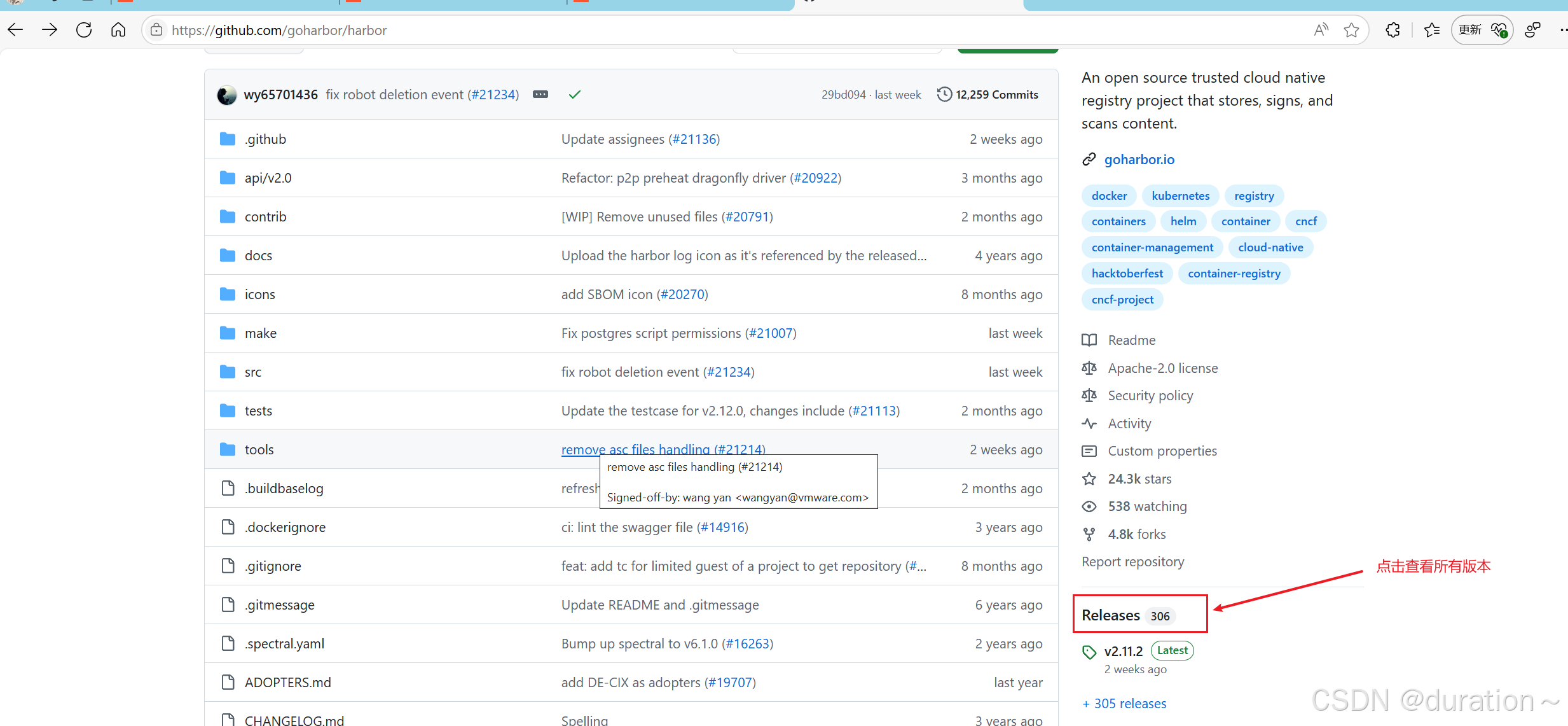
Task: Open commit 'Update assignees' message
Action: (613, 139)
